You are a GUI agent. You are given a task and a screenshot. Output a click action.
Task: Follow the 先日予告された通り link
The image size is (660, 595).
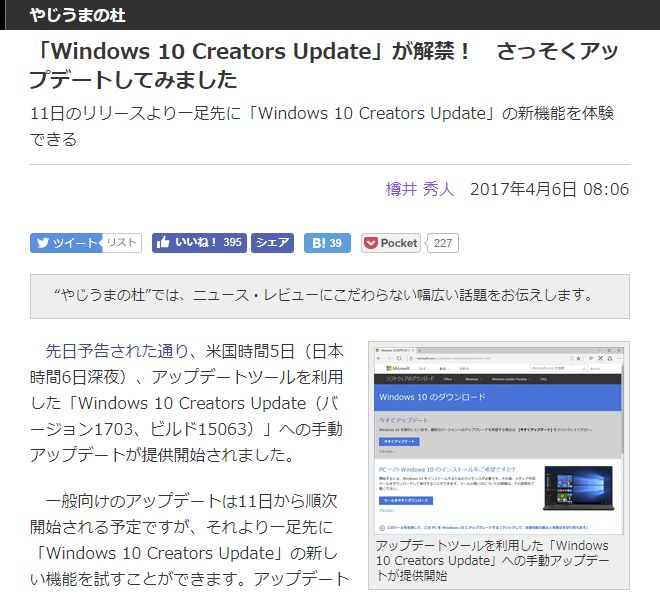point(117,351)
